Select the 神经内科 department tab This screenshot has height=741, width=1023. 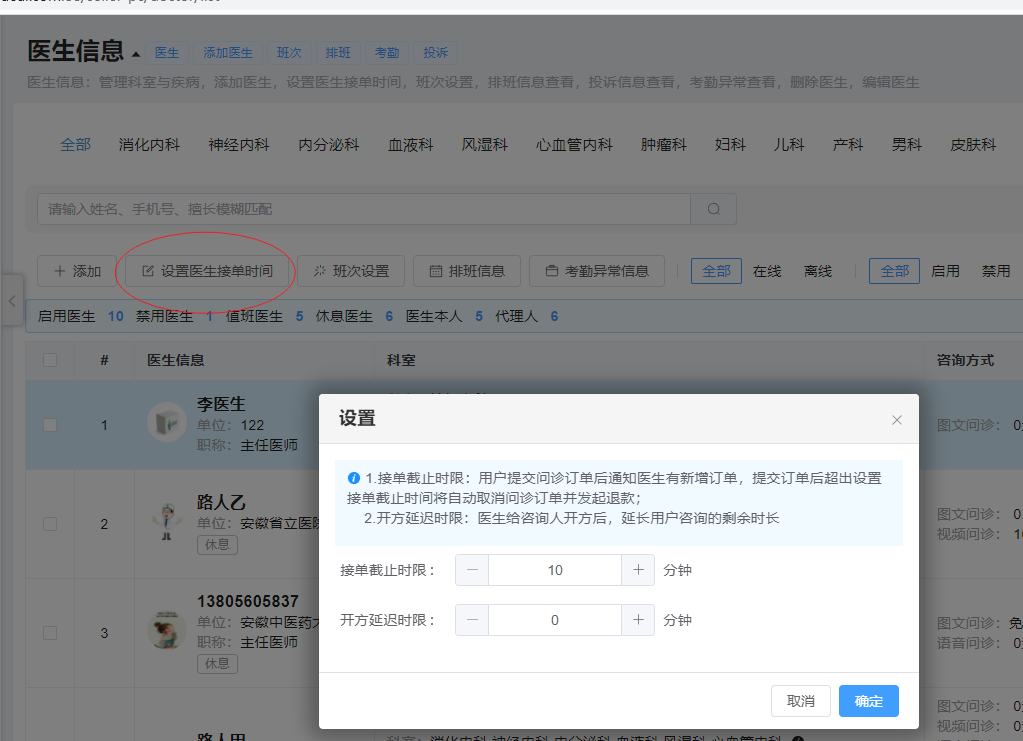point(239,145)
